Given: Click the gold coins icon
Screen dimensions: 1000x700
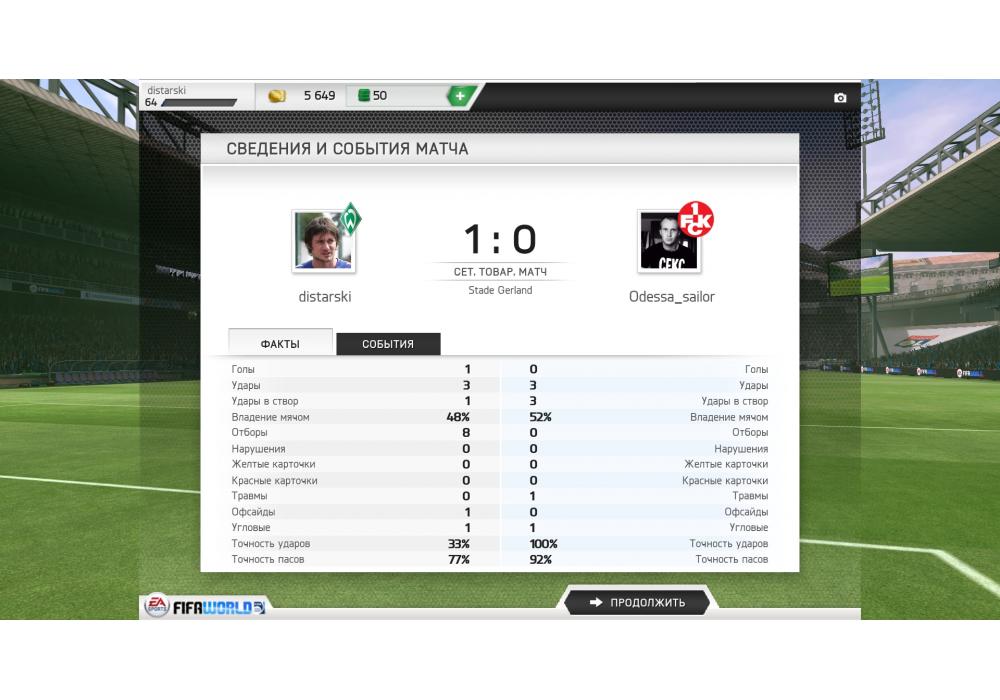Looking at the screenshot, I should tap(277, 96).
